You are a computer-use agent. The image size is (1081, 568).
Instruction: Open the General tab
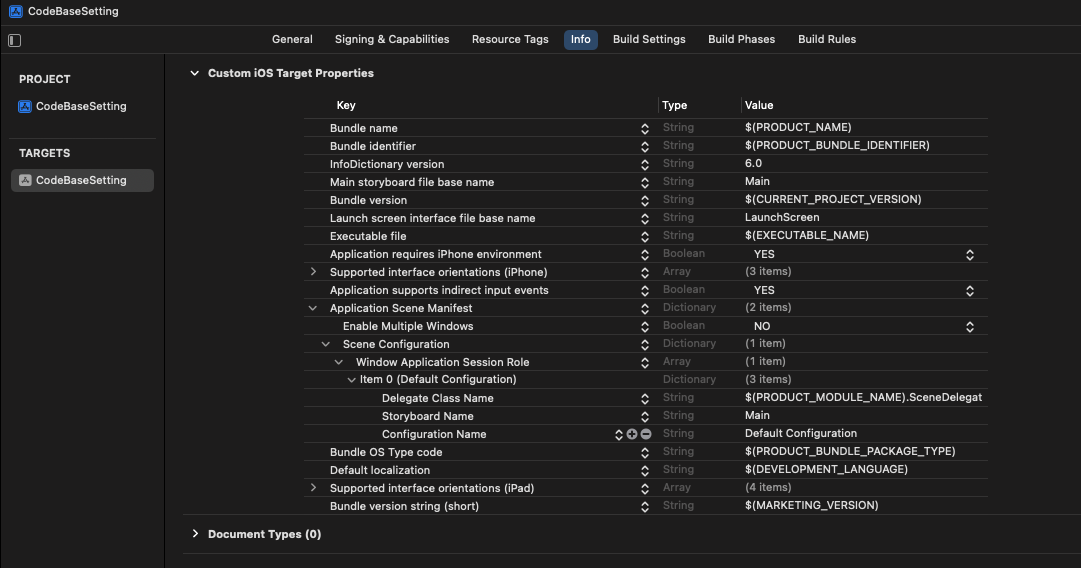(292, 39)
